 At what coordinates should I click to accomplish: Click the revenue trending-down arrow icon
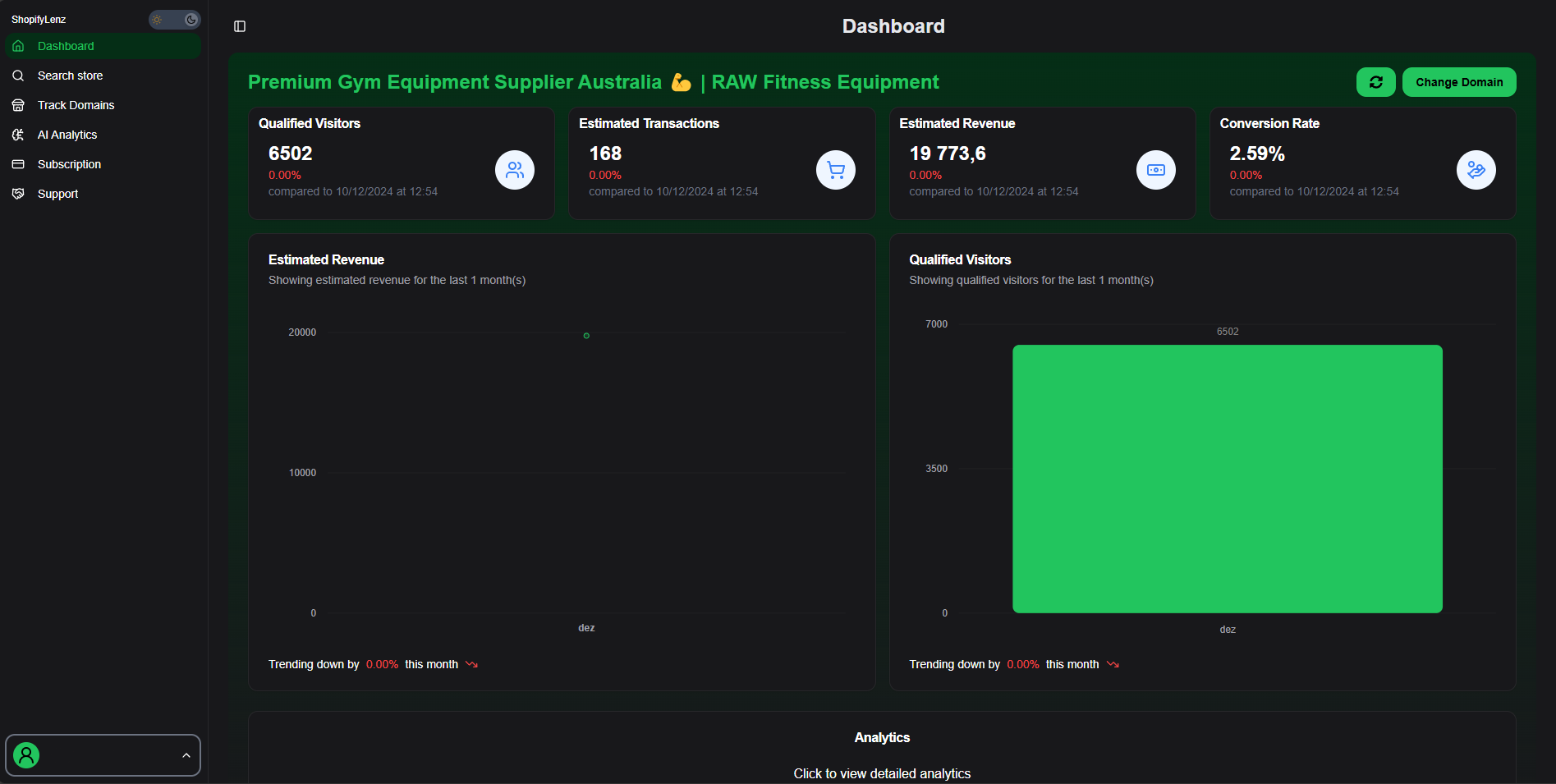click(472, 664)
